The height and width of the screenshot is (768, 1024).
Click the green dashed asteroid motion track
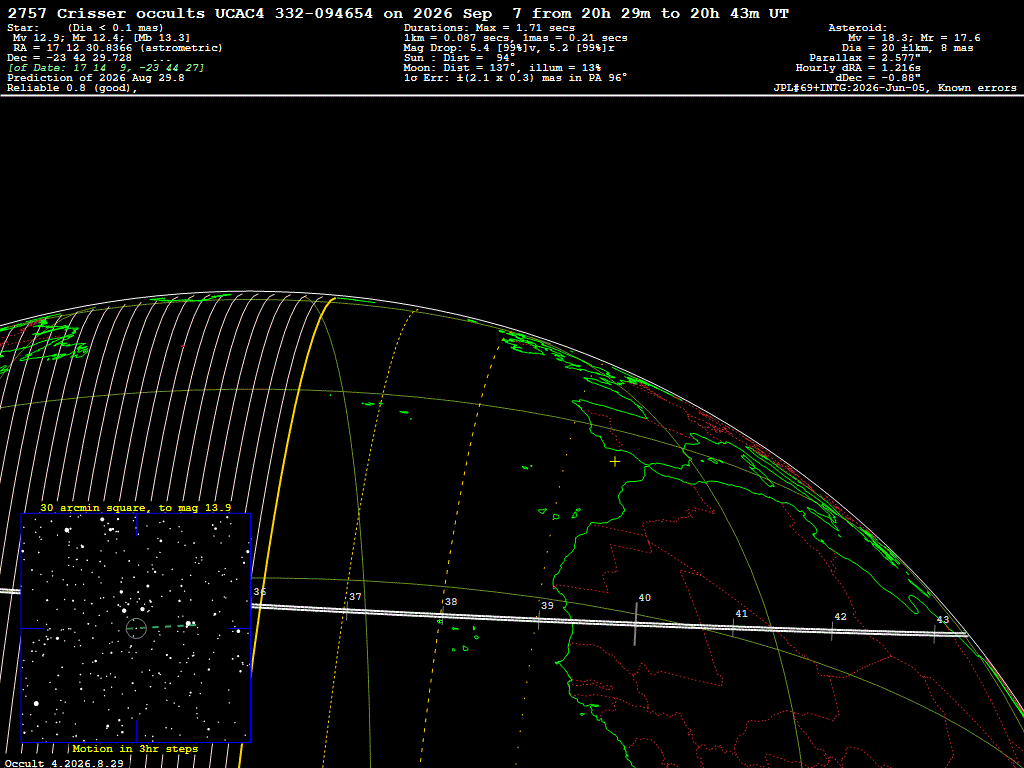(x=163, y=628)
